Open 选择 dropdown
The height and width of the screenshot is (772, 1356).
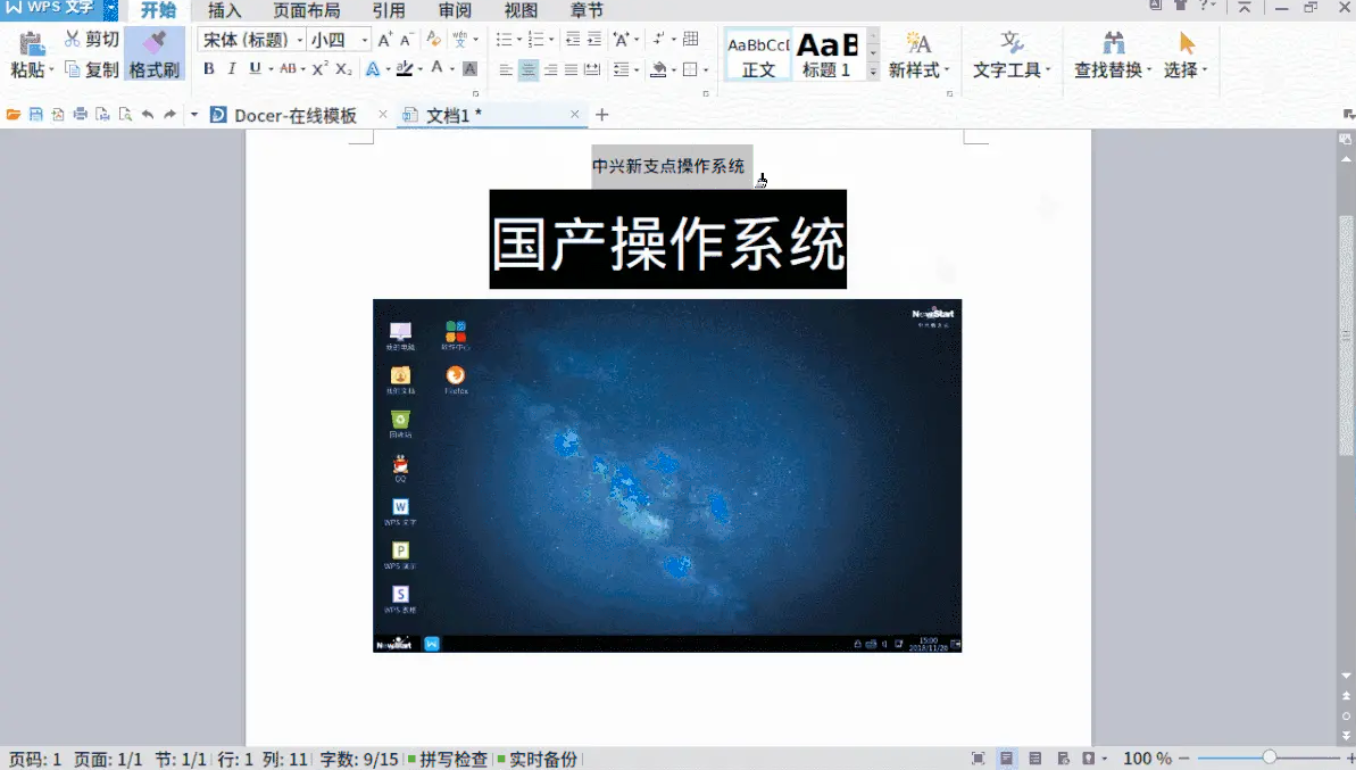click(x=1186, y=55)
